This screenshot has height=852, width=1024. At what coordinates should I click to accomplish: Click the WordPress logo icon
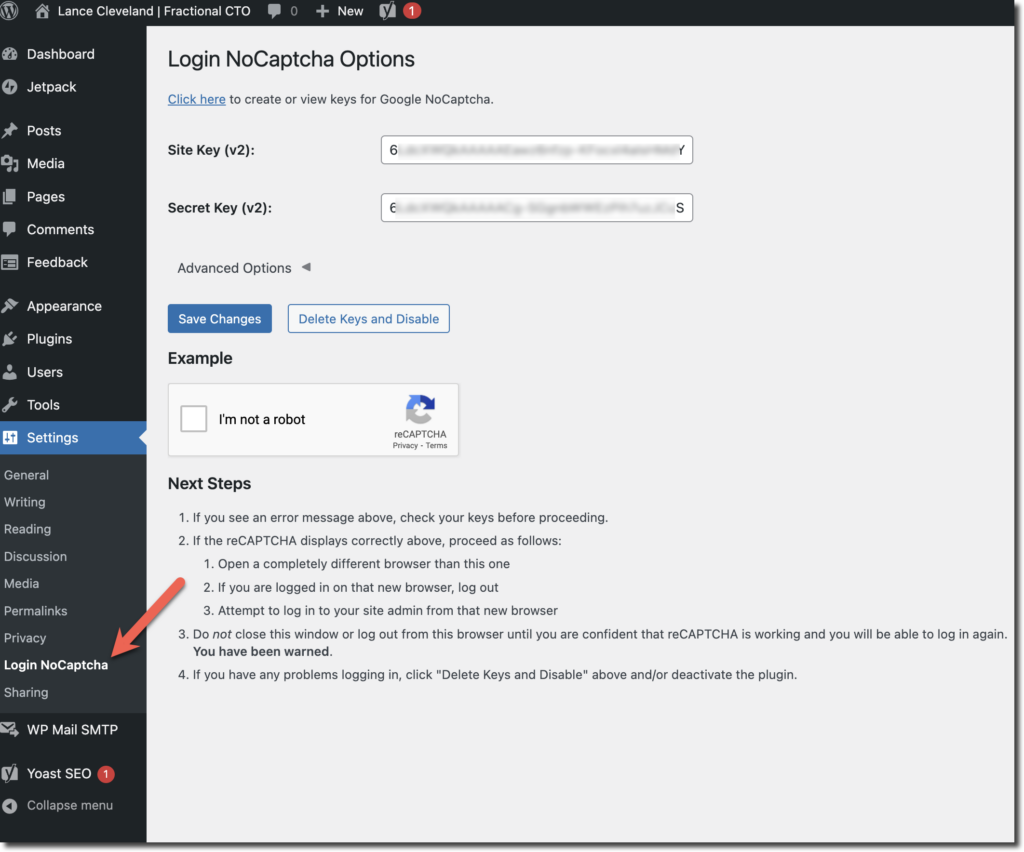12,11
